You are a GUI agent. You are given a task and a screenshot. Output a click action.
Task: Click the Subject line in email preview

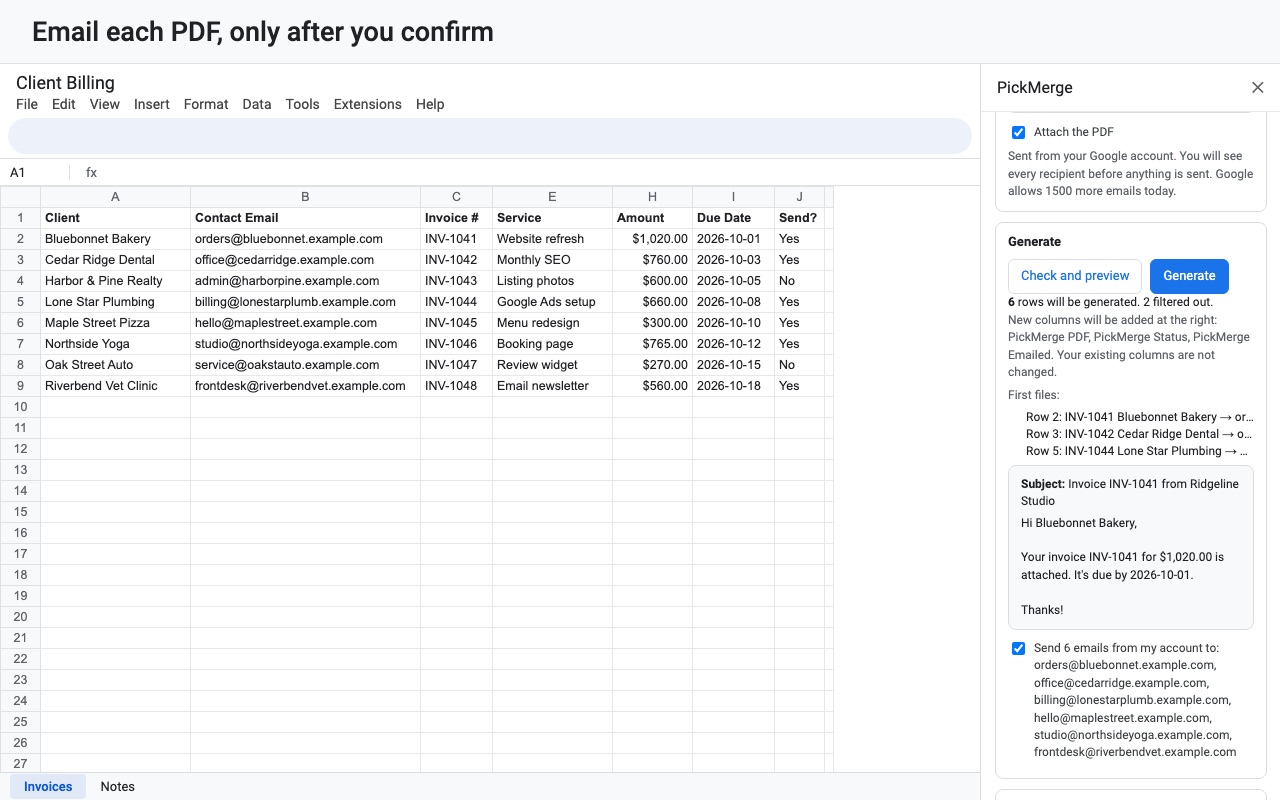click(x=1130, y=492)
